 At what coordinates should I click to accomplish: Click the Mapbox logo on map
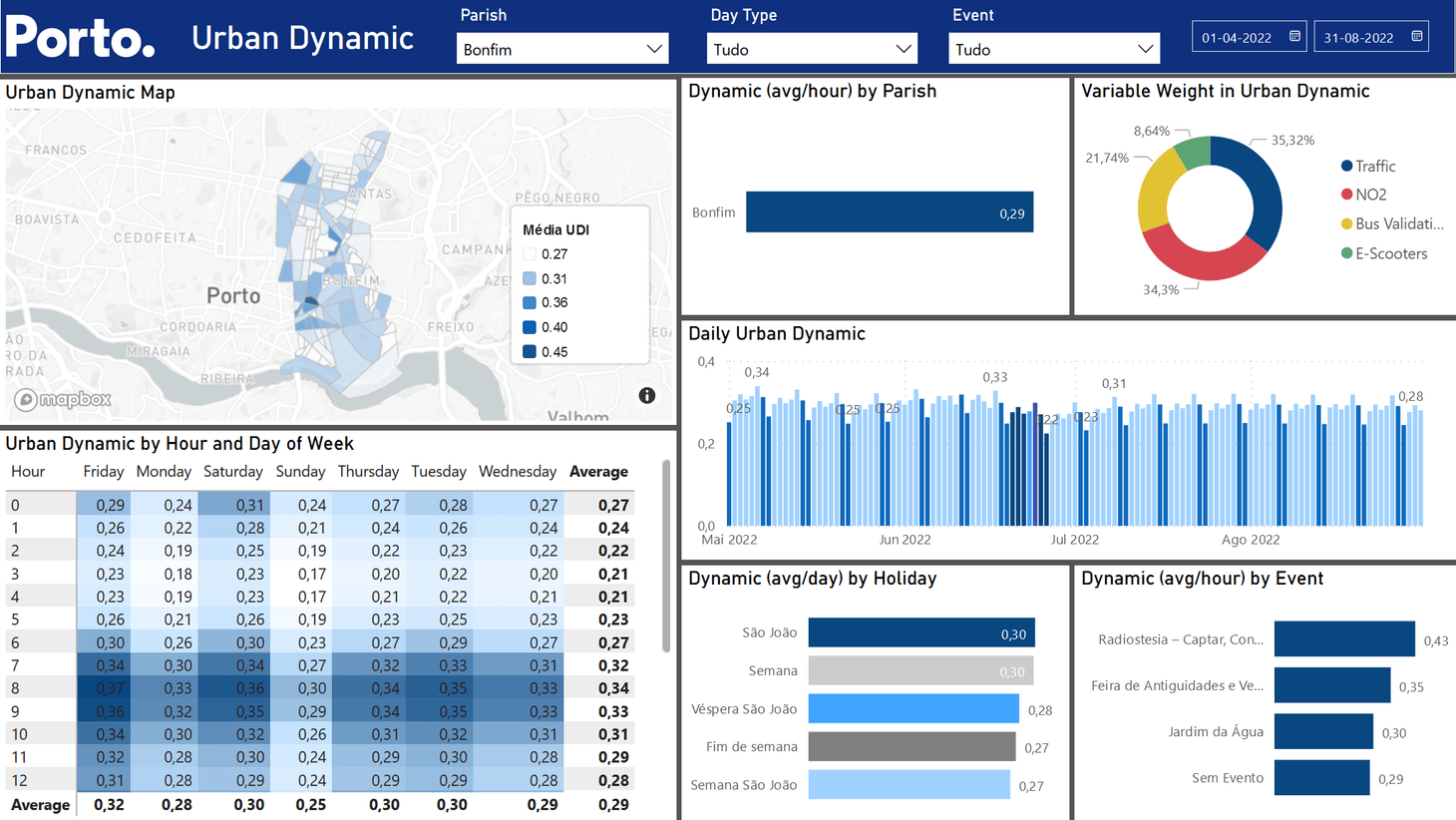(x=63, y=400)
